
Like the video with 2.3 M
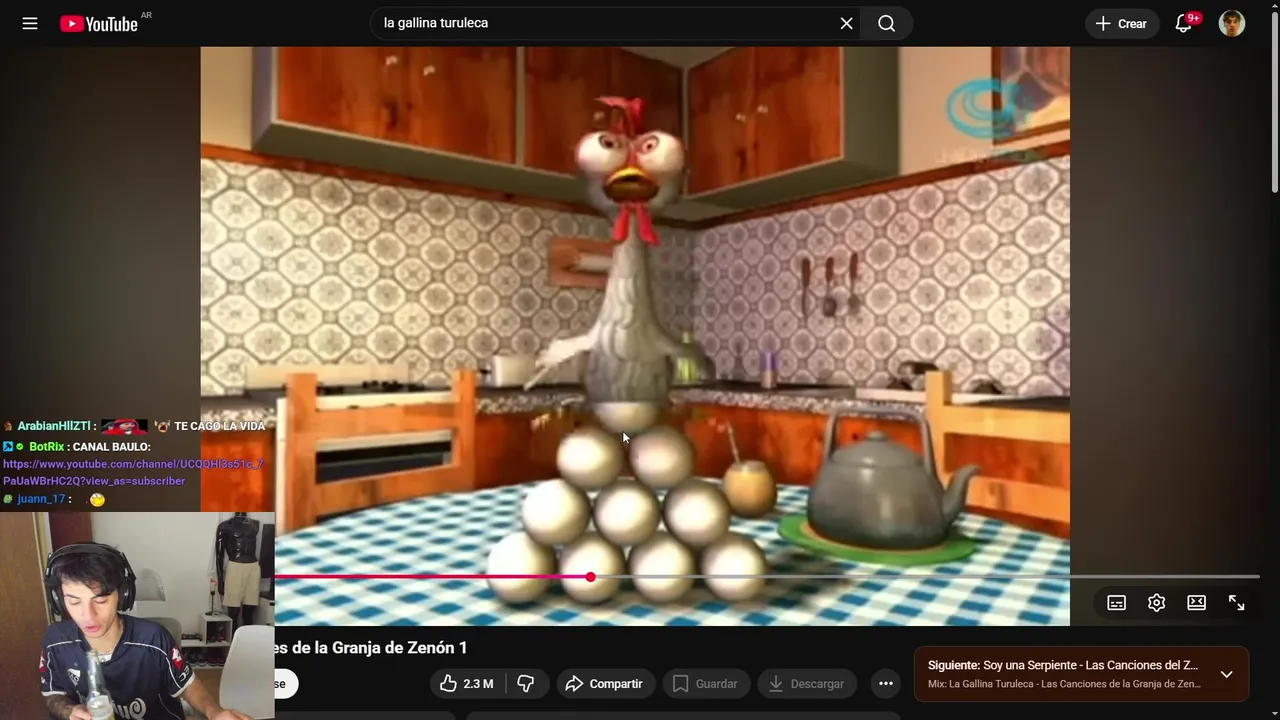point(467,684)
